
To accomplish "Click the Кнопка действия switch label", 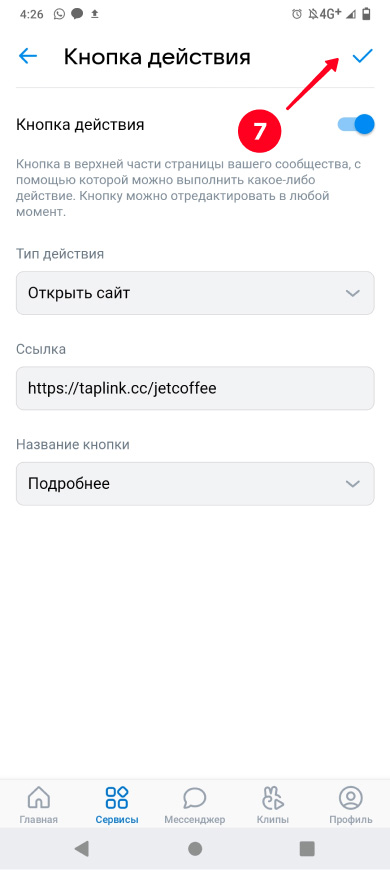I will (80, 125).
